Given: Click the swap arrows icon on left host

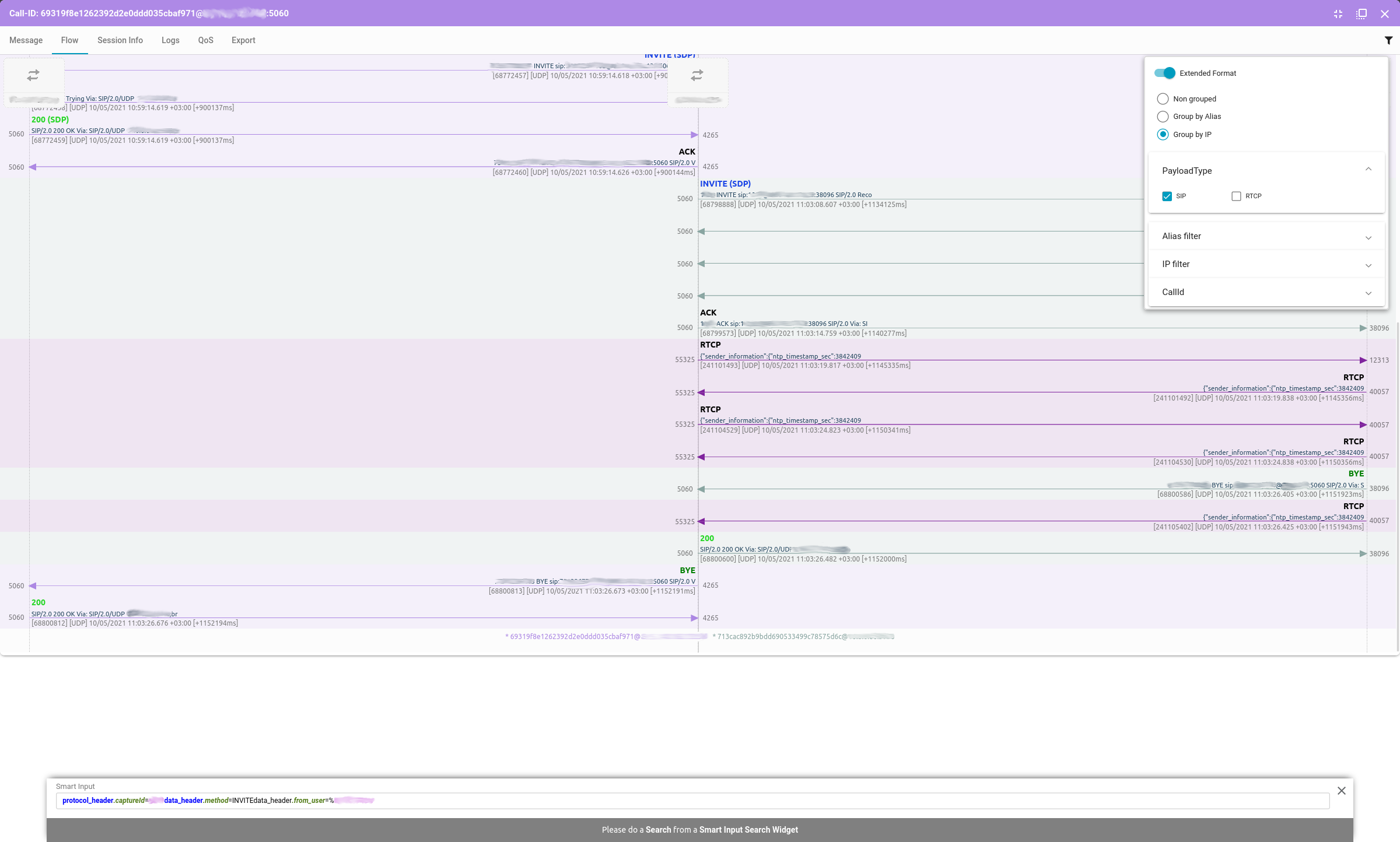Looking at the screenshot, I should point(33,75).
